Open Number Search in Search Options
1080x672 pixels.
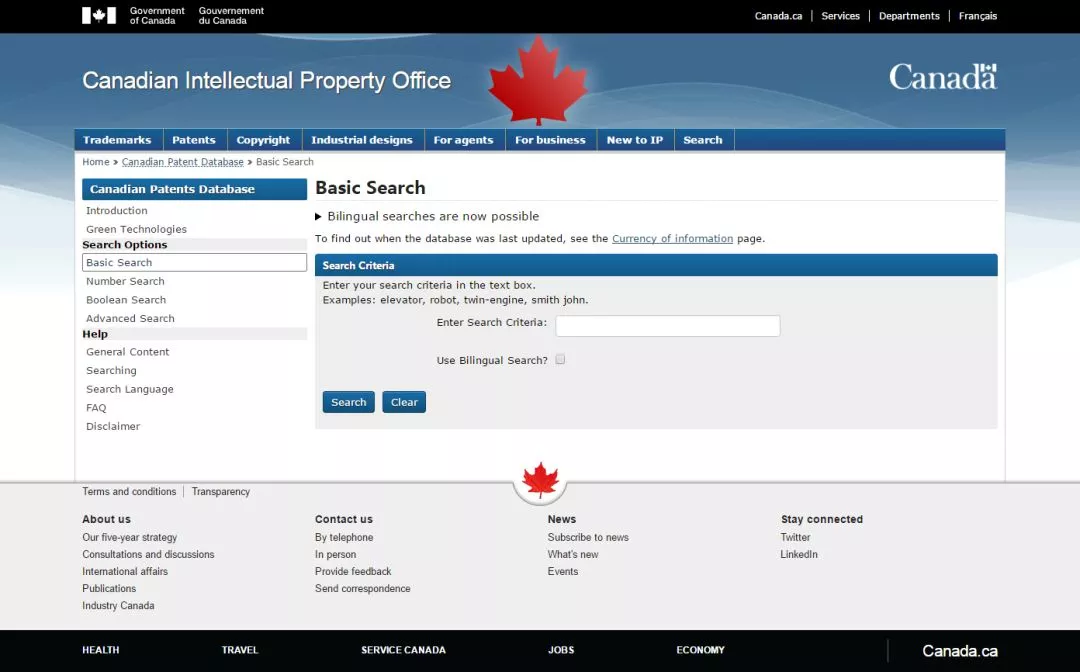pyautogui.click(x=125, y=281)
